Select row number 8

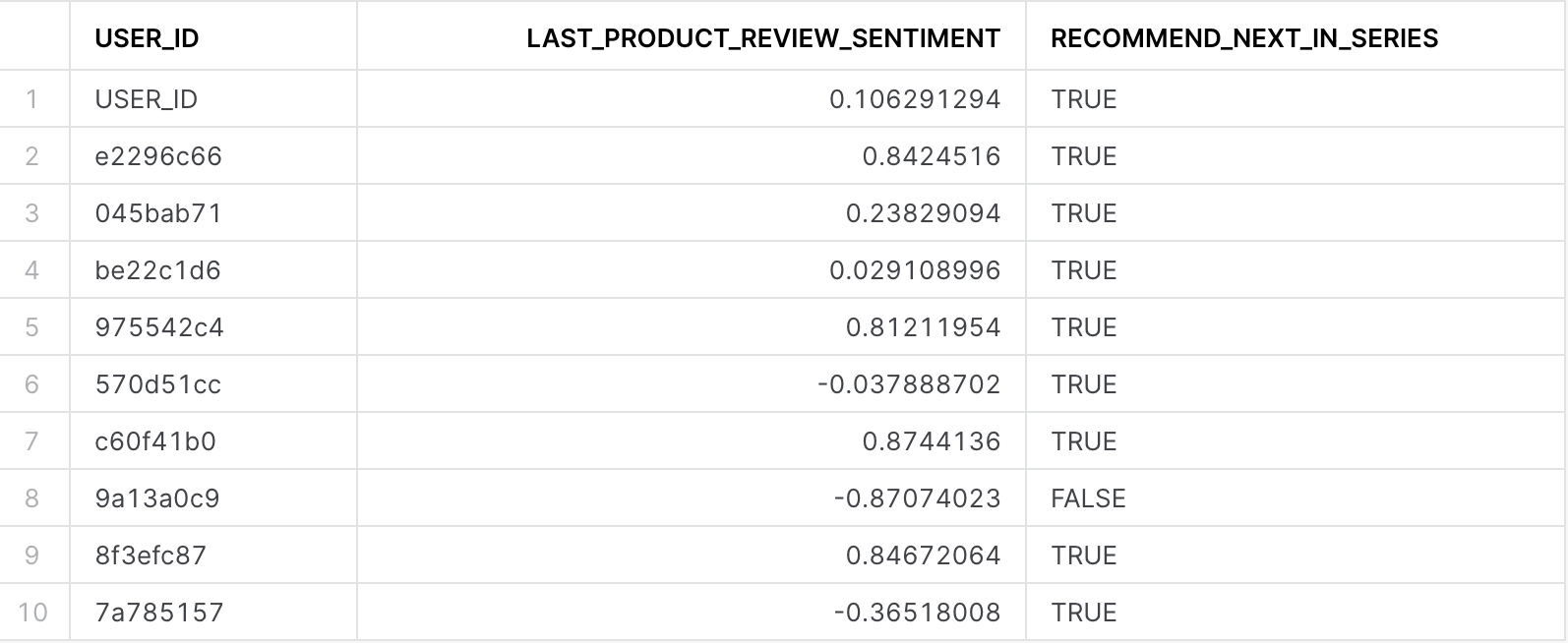pyautogui.click(x=34, y=498)
